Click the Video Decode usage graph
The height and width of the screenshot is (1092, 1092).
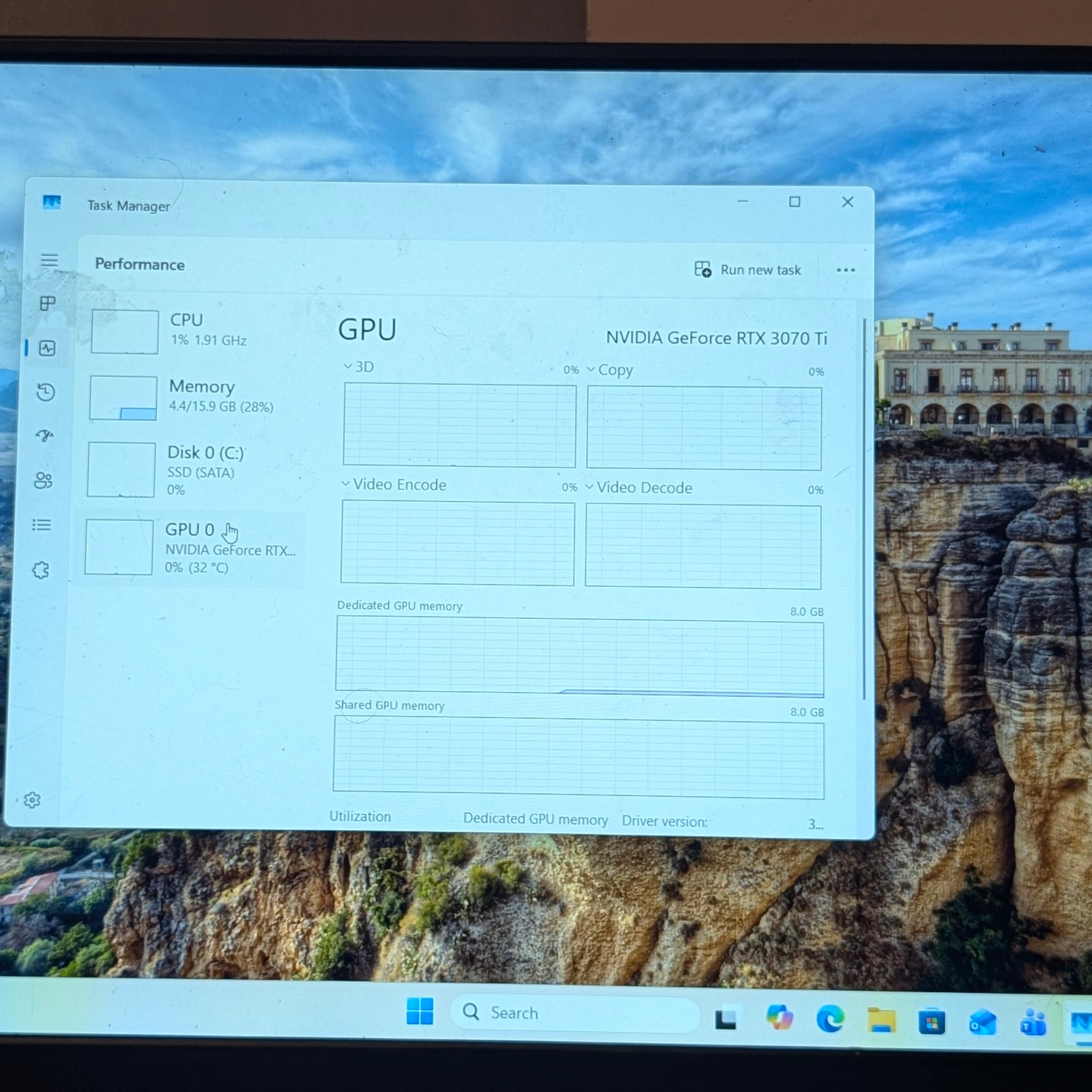click(703, 547)
